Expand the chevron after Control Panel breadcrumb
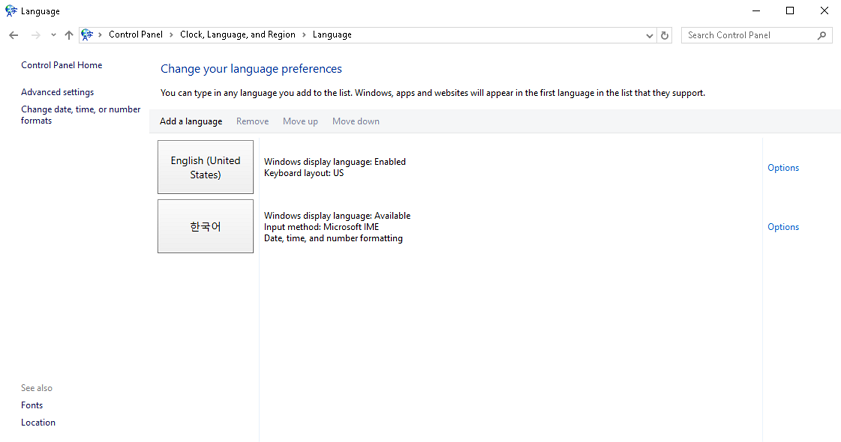The height and width of the screenshot is (442, 841). tap(171, 35)
